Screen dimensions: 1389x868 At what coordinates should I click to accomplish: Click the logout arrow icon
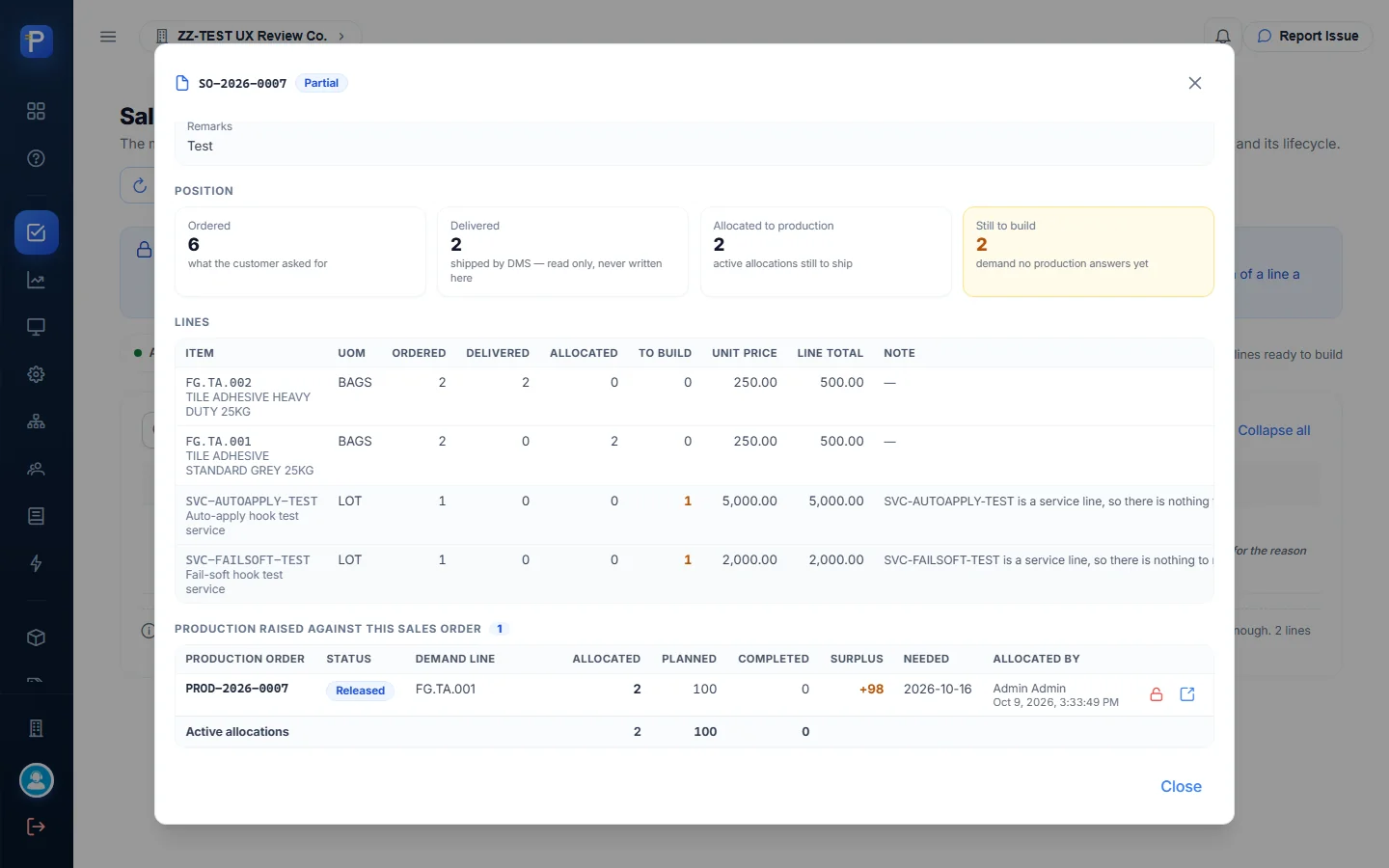coord(36,827)
